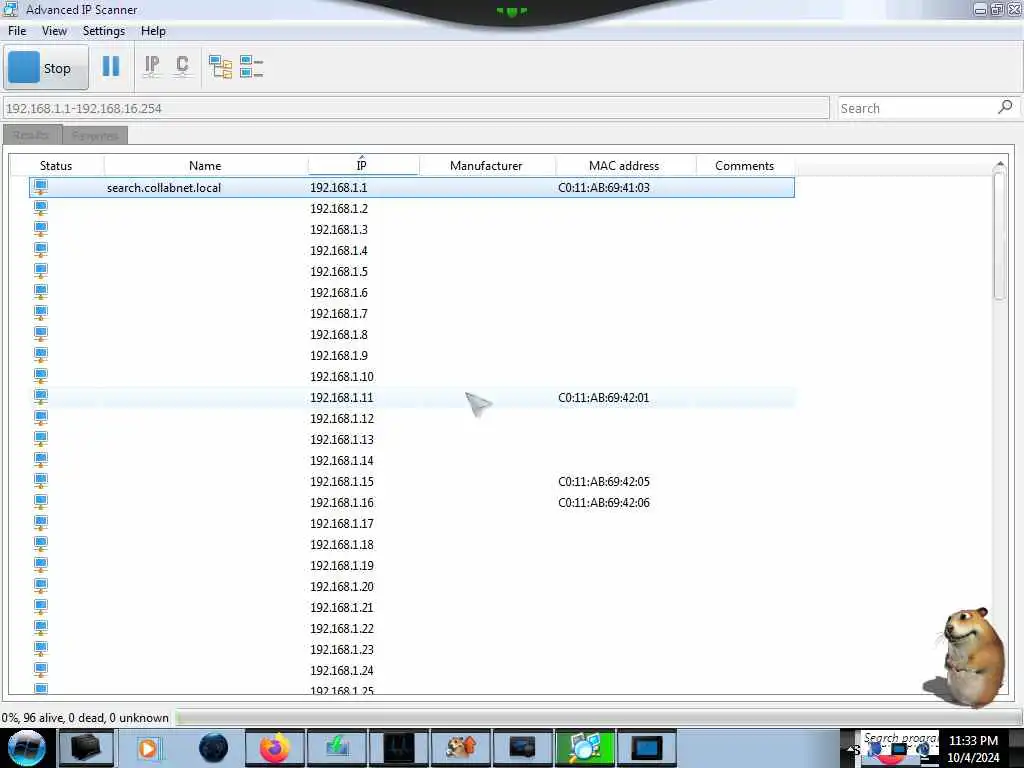Sort by the MAC address column header
This screenshot has width=1024, height=768.
click(624, 166)
